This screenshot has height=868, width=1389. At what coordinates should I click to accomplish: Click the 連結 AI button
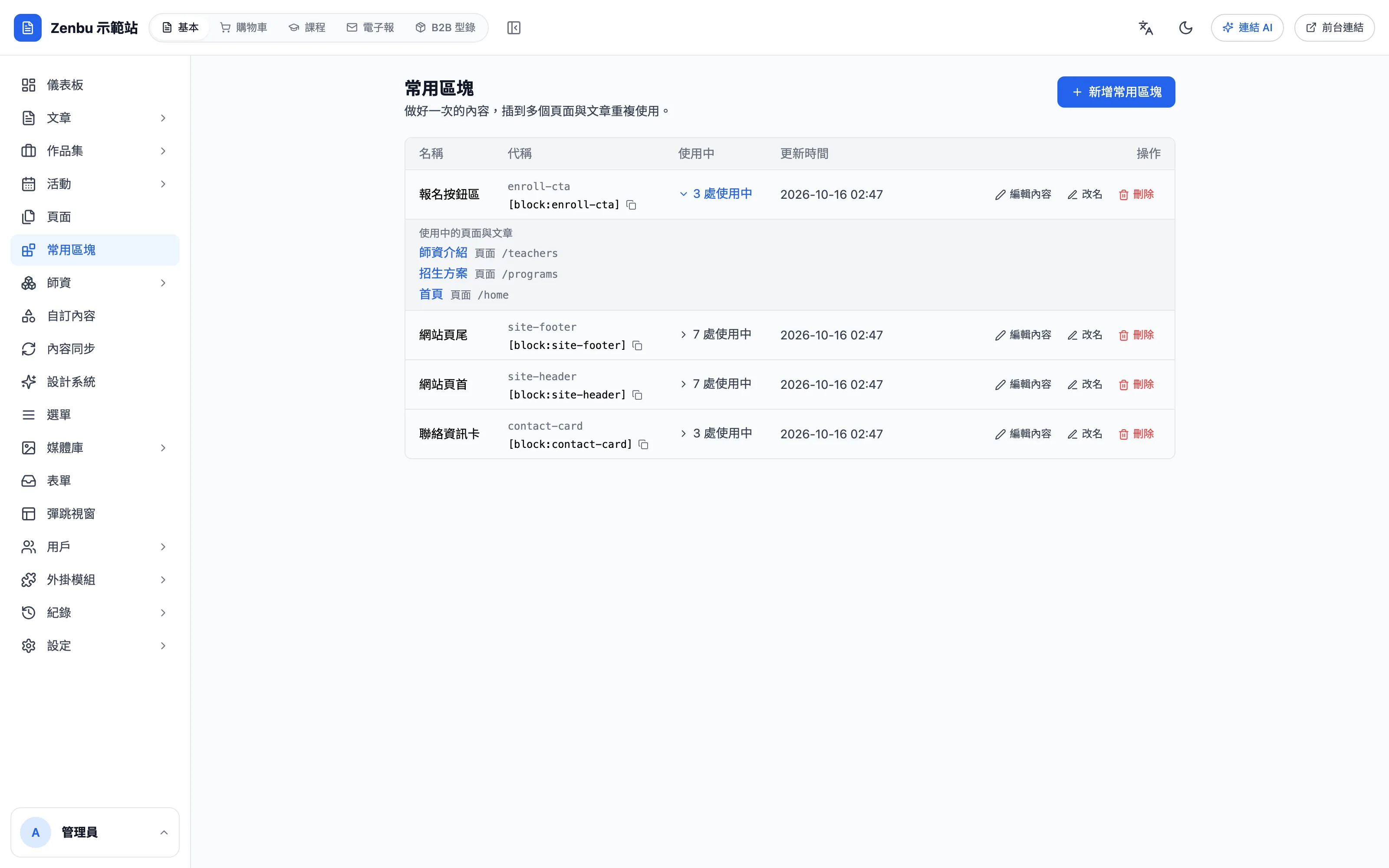point(1247,27)
